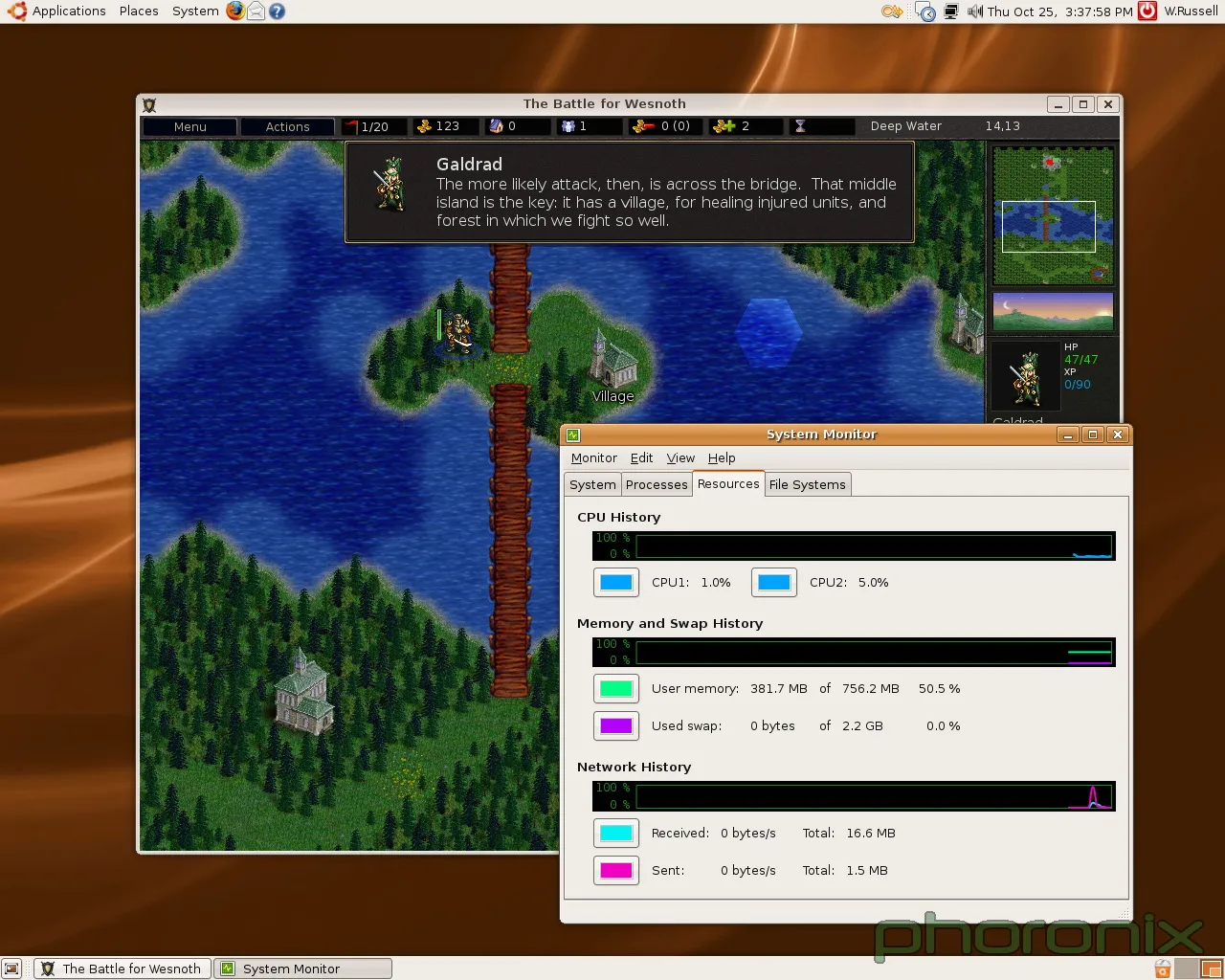
Task: Open the trash applet on bottom panel
Action: [x=1163, y=969]
